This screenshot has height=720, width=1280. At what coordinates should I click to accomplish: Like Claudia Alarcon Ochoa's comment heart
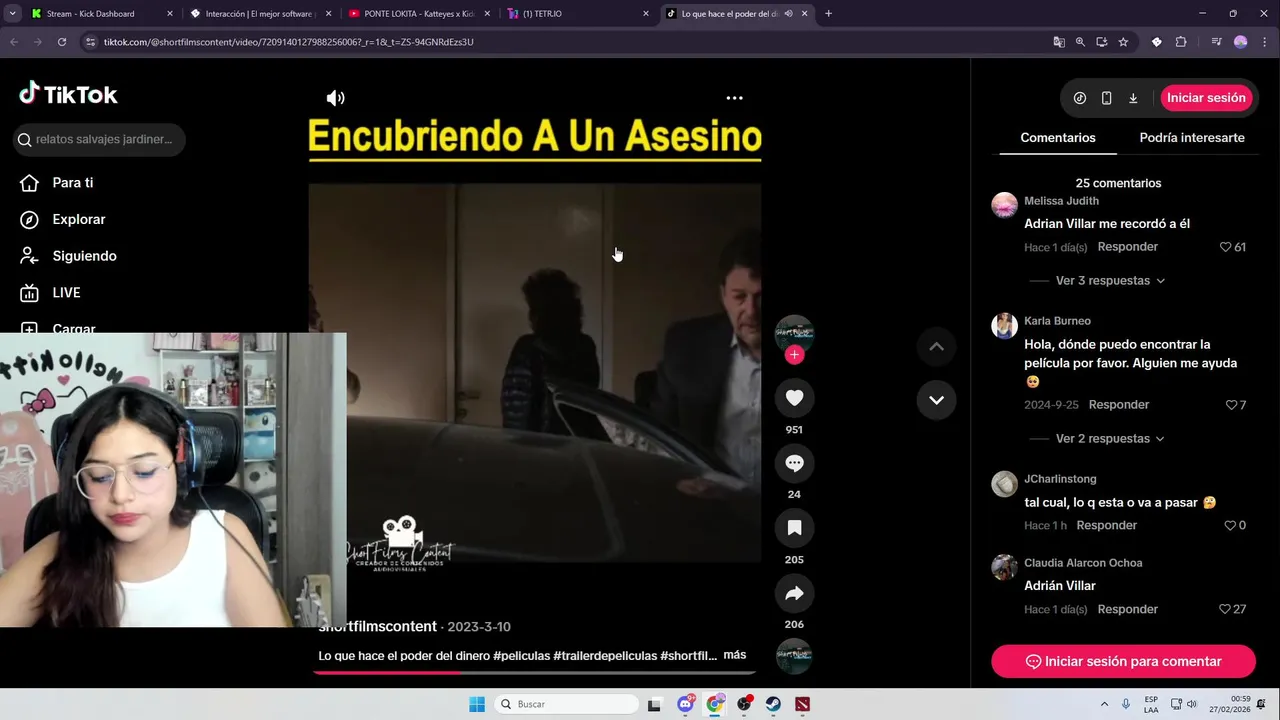coord(1225,609)
